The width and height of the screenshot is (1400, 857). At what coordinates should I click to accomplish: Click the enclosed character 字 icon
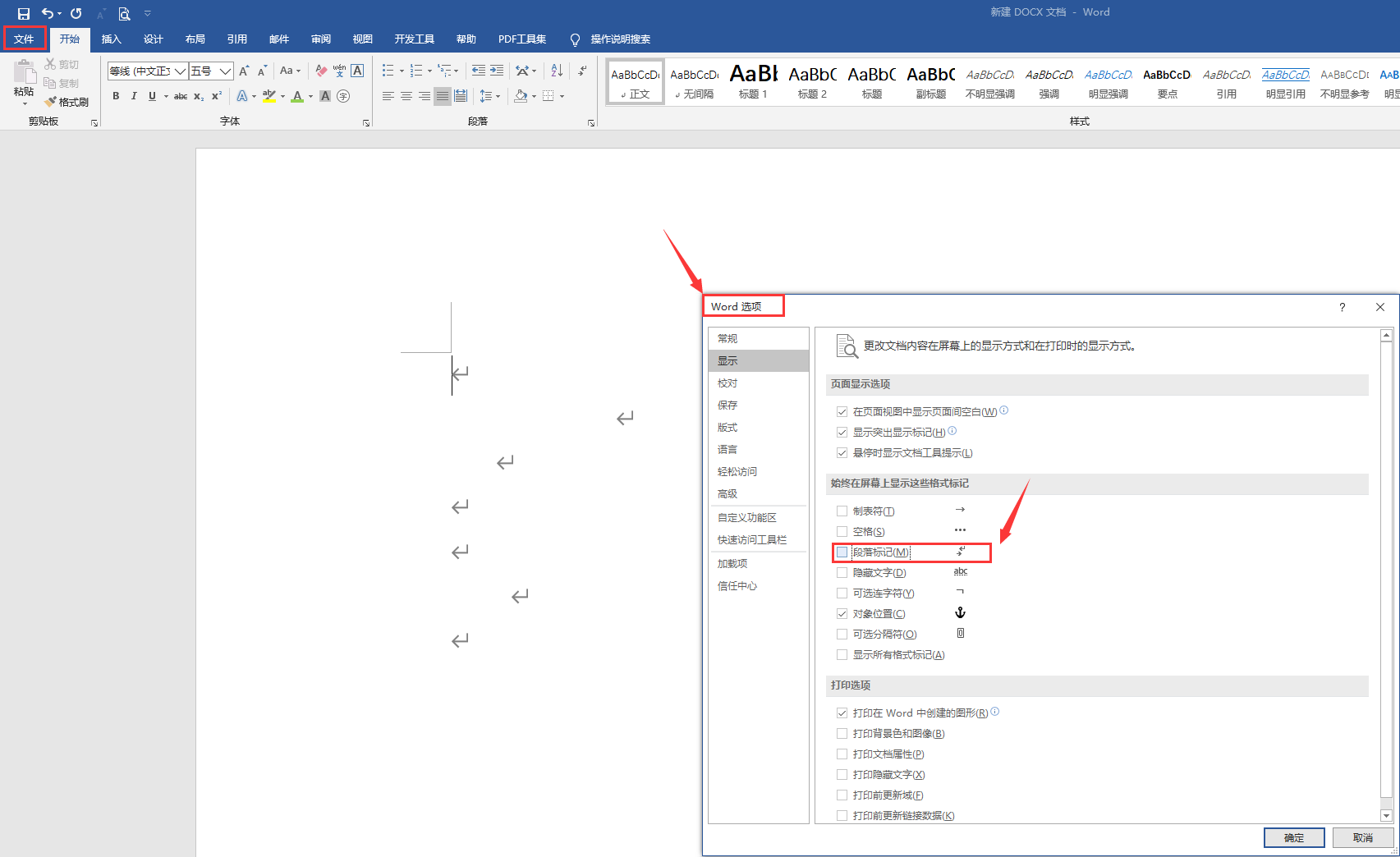coord(343,96)
